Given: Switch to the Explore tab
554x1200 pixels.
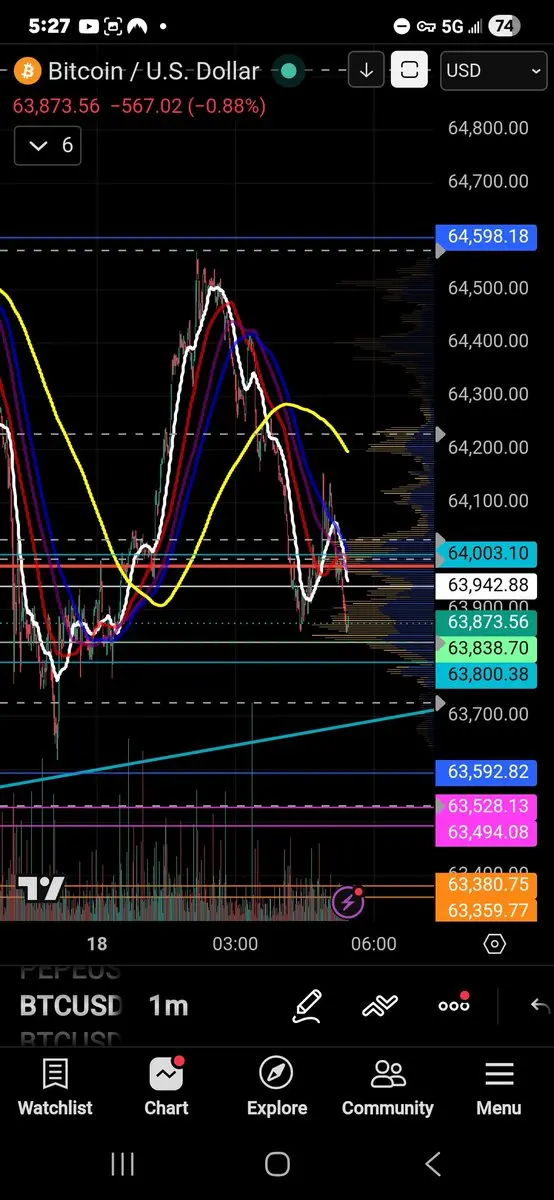Looking at the screenshot, I should pos(277,1088).
